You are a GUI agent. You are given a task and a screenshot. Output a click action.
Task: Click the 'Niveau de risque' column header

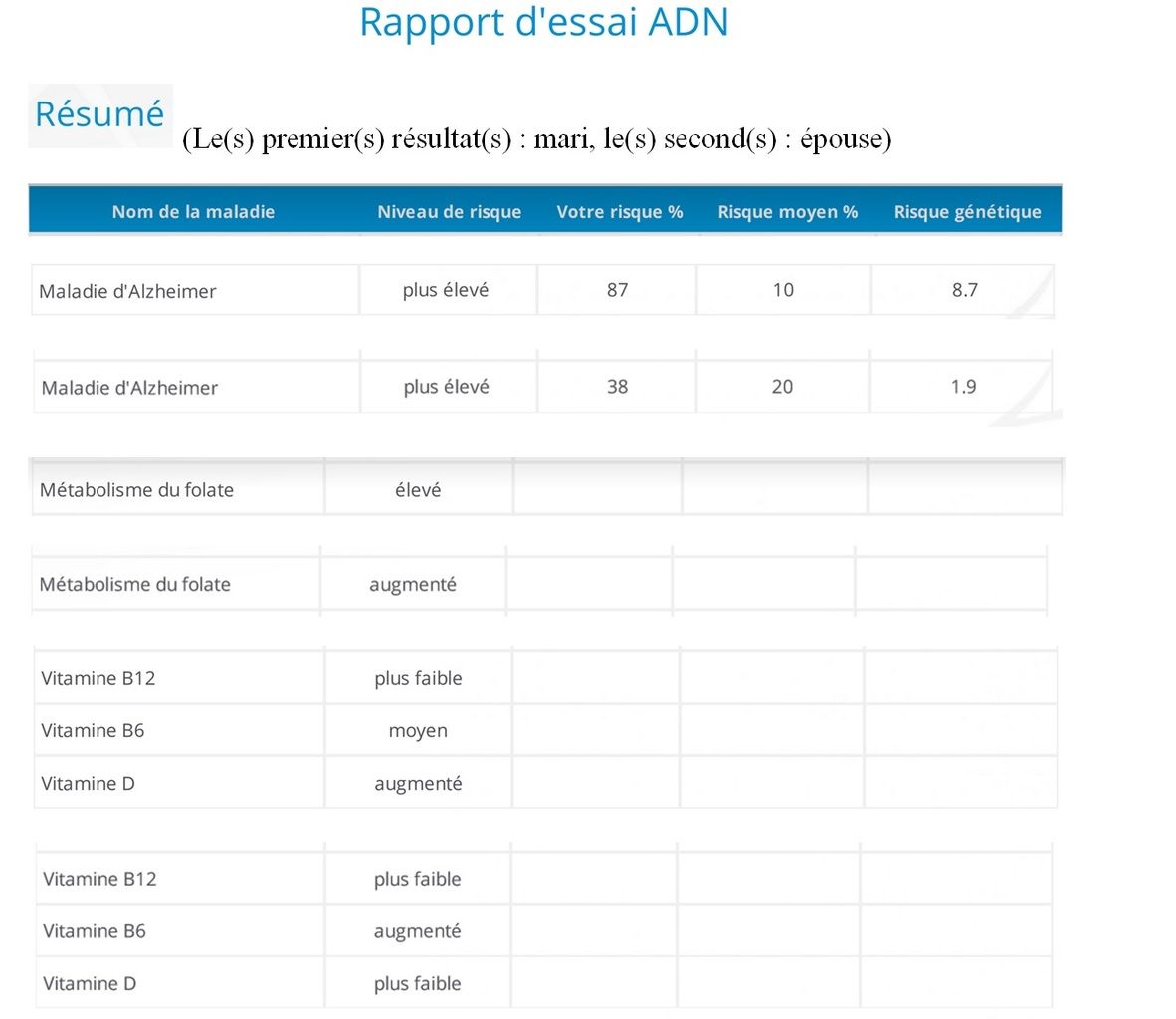[450, 212]
